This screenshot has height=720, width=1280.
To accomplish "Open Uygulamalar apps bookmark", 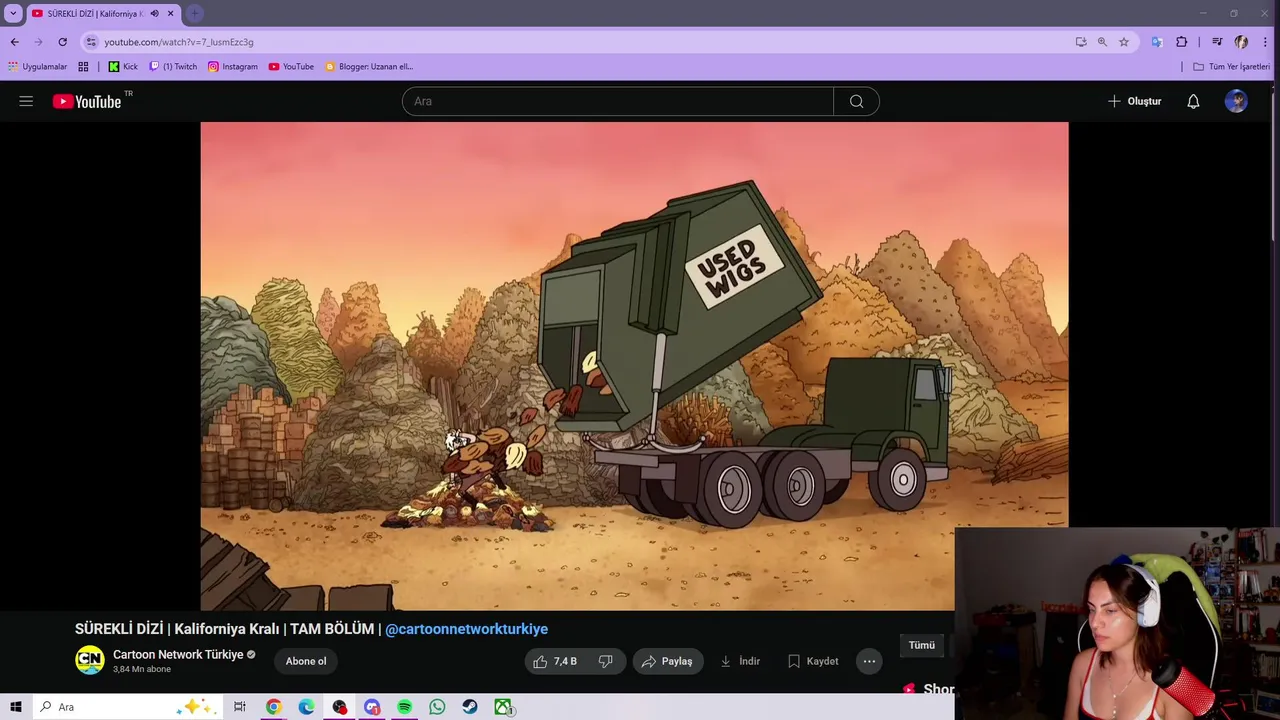I will 38,66.
